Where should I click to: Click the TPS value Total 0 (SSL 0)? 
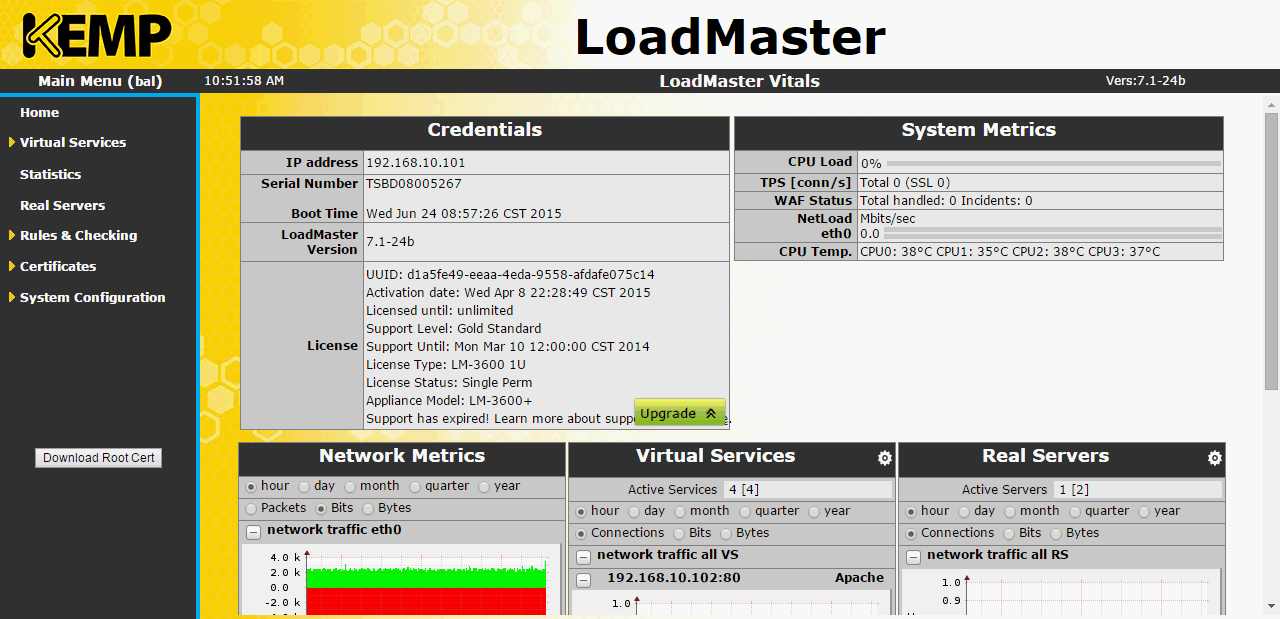click(905, 183)
